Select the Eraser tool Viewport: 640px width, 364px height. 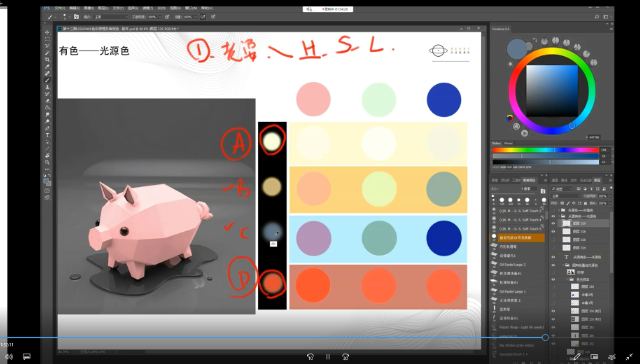point(47,101)
